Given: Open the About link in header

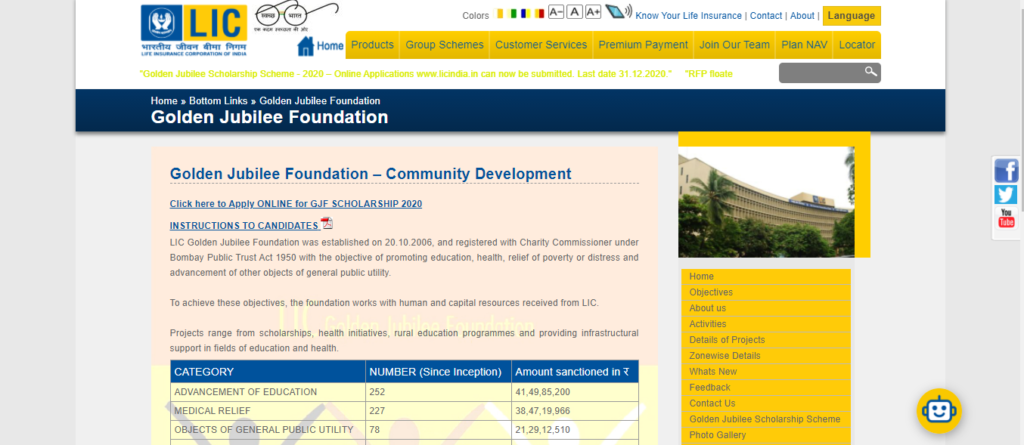Looking at the screenshot, I should (x=802, y=16).
